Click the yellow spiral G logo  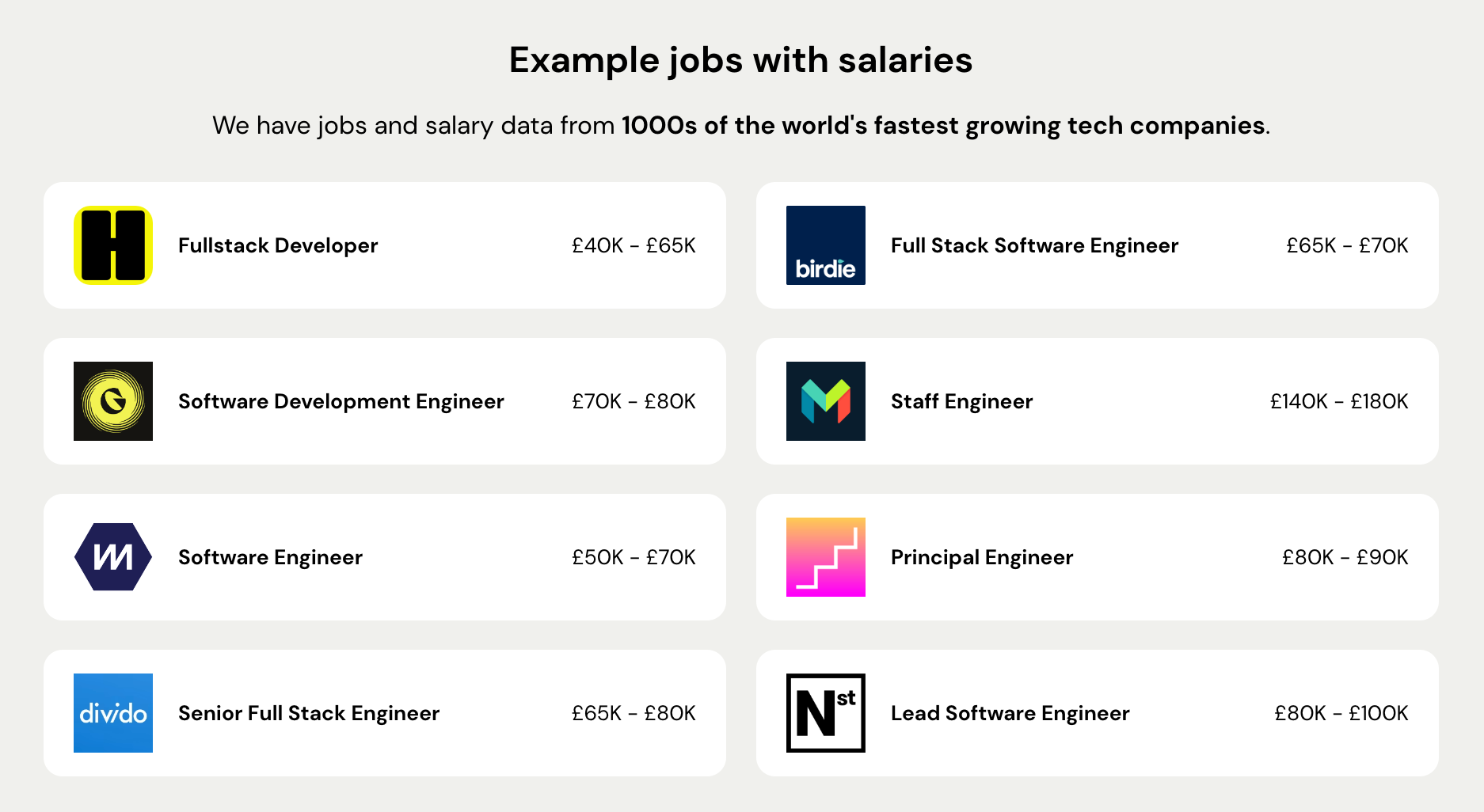pyautogui.click(x=113, y=401)
